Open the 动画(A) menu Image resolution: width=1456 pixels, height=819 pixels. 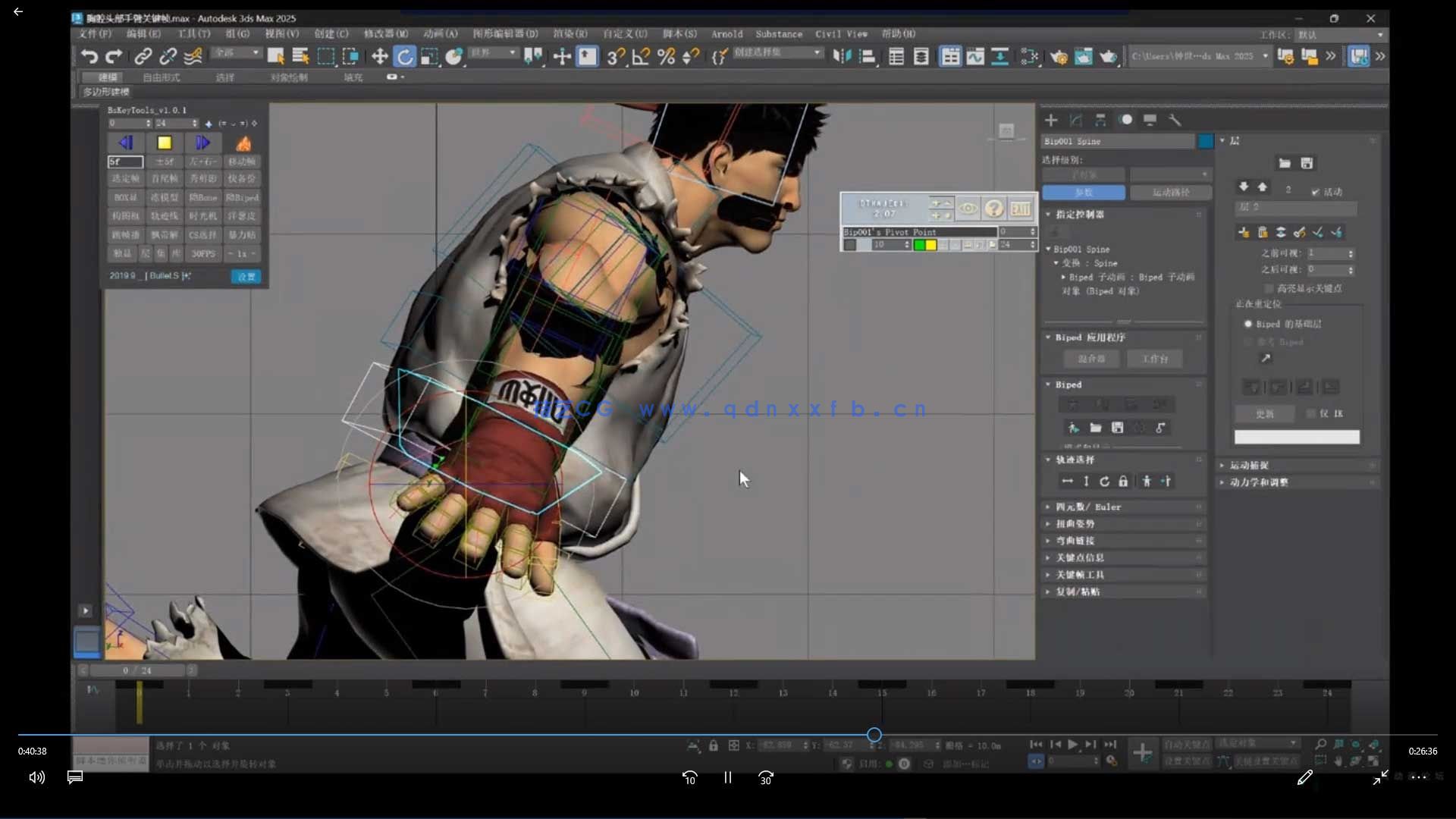(440, 34)
